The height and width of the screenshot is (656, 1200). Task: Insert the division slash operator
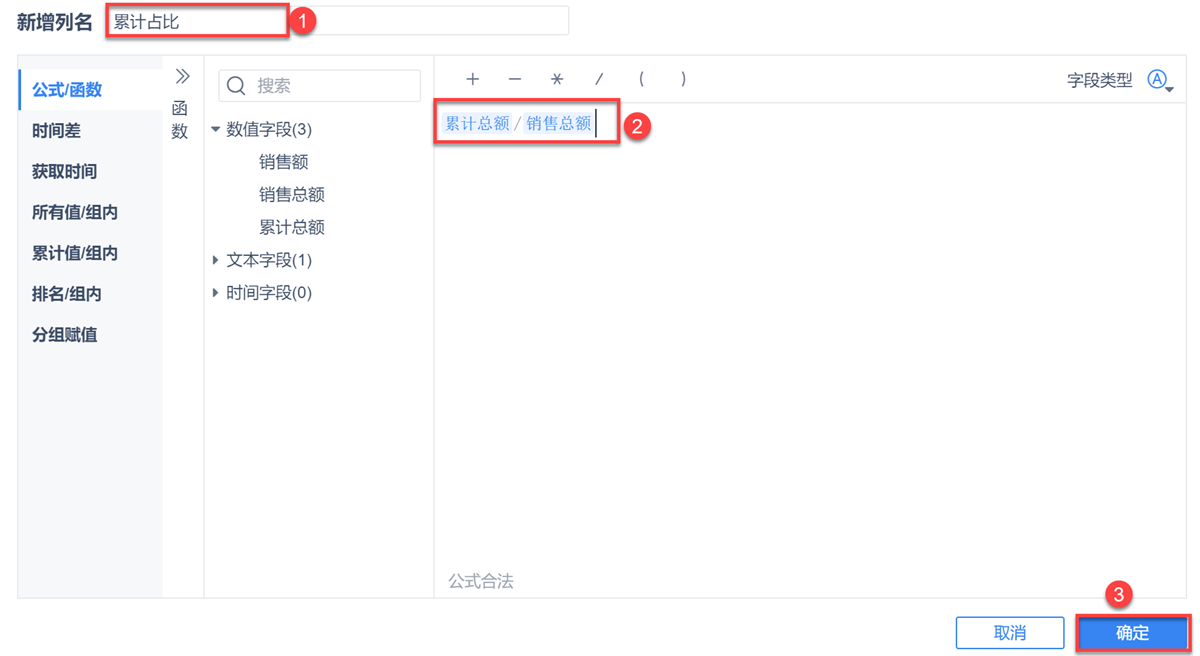pyautogui.click(x=599, y=79)
